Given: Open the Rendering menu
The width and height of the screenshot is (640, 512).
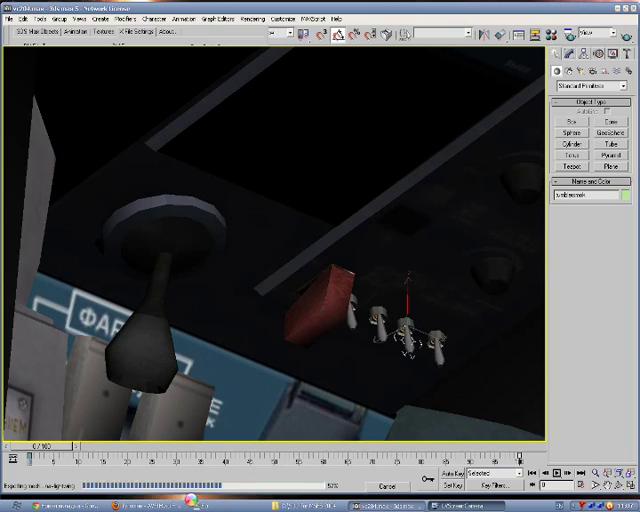Looking at the screenshot, I should point(253,19).
